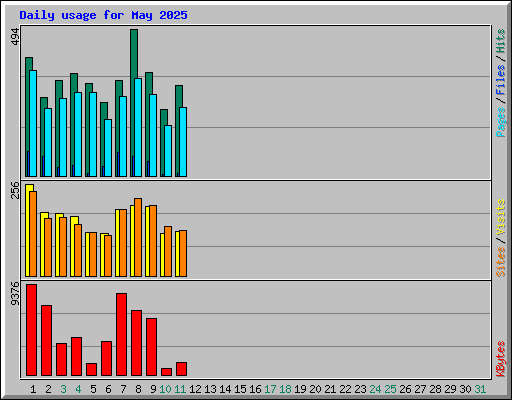Click the day 9 axis label
The height and width of the screenshot is (400, 512).
coord(153,389)
